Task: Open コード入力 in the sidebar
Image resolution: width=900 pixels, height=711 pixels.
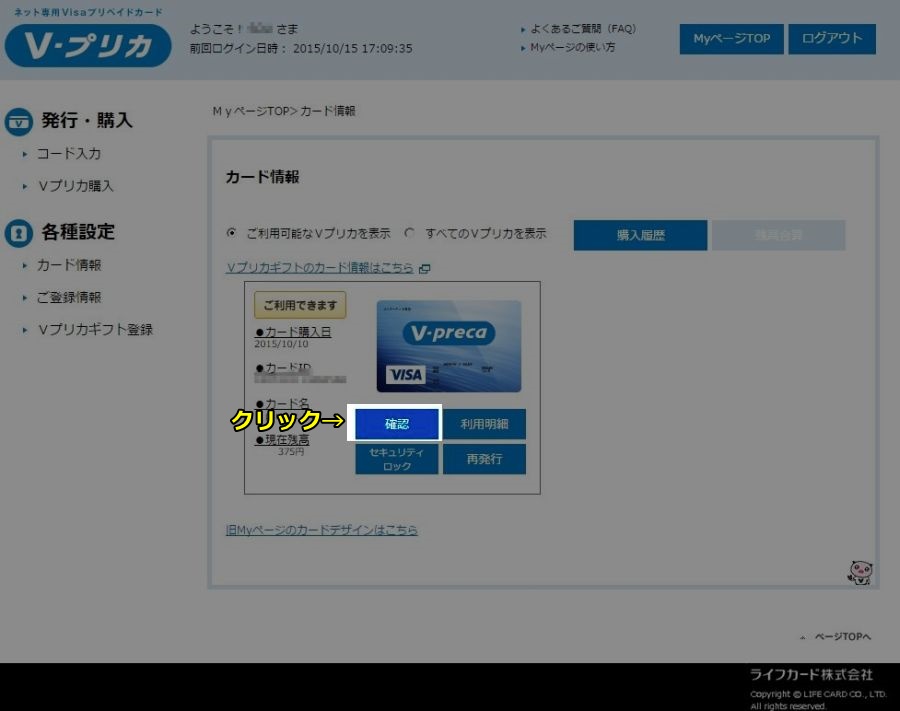Action: coord(68,154)
